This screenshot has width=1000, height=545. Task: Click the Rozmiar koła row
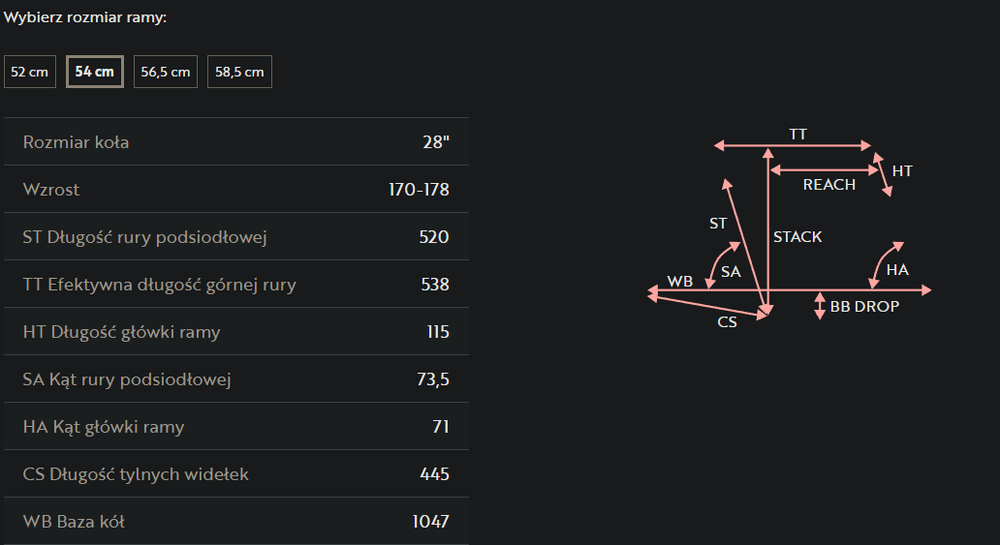[236, 142]
